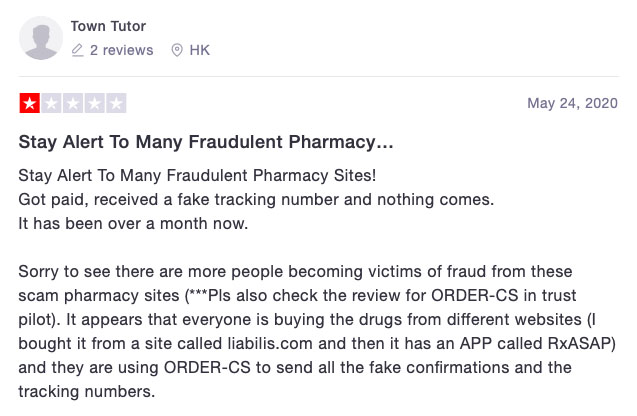Click the 'Got paid, received a fake tracking' line
Viewport: 637px width, 416px height.
256,200
